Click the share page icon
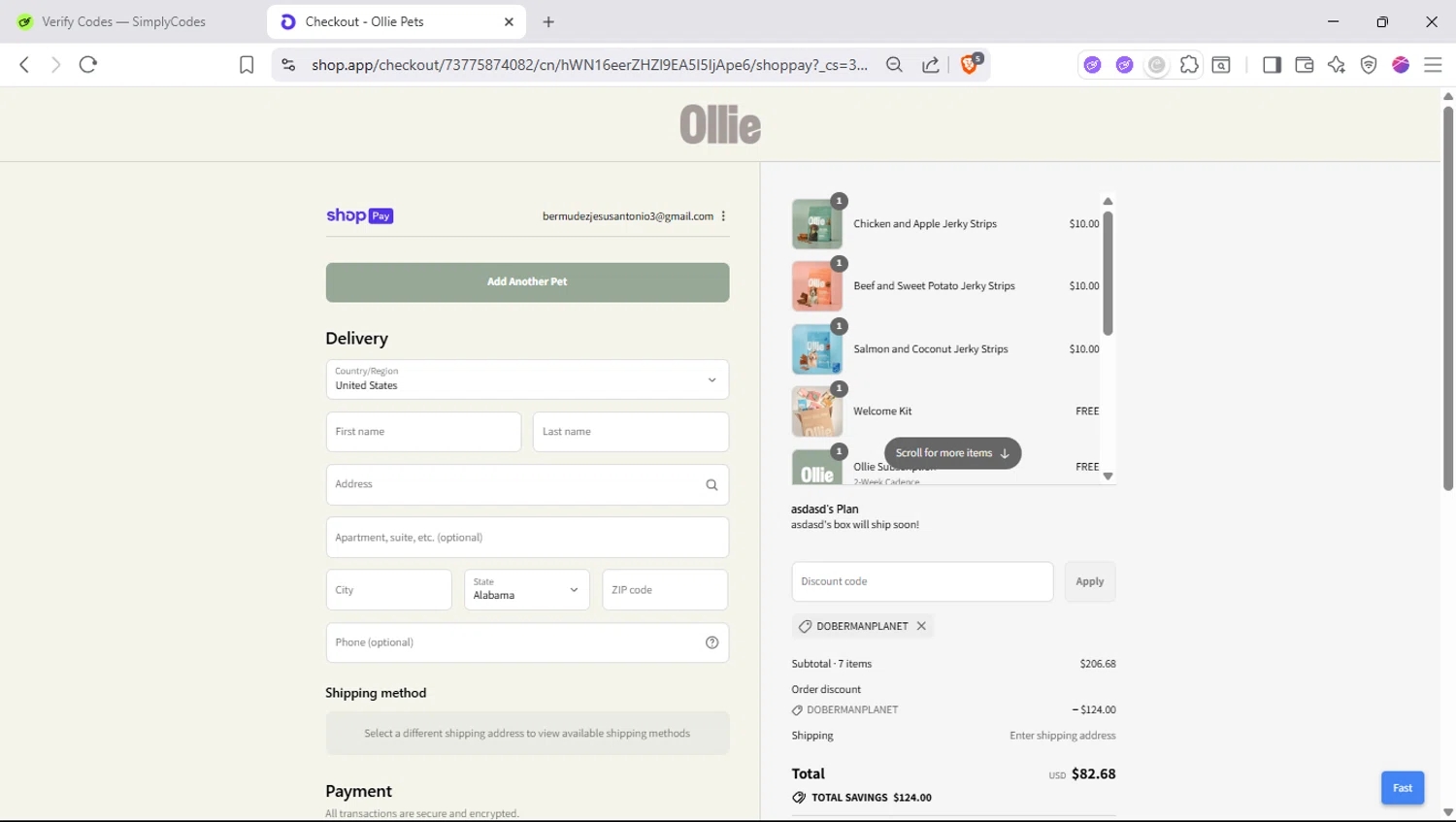This screenshot has height=822, width=1456. [930, 65]
